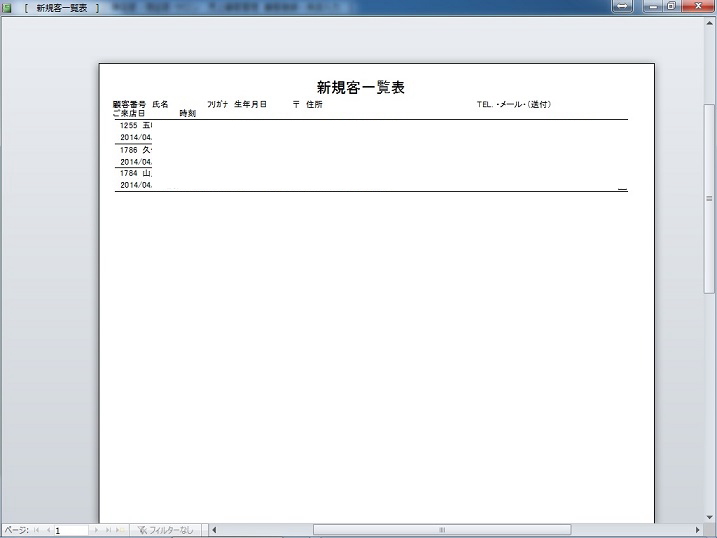
Task: Minimize the 新規客一覧表 window
Action: point(653,6)
